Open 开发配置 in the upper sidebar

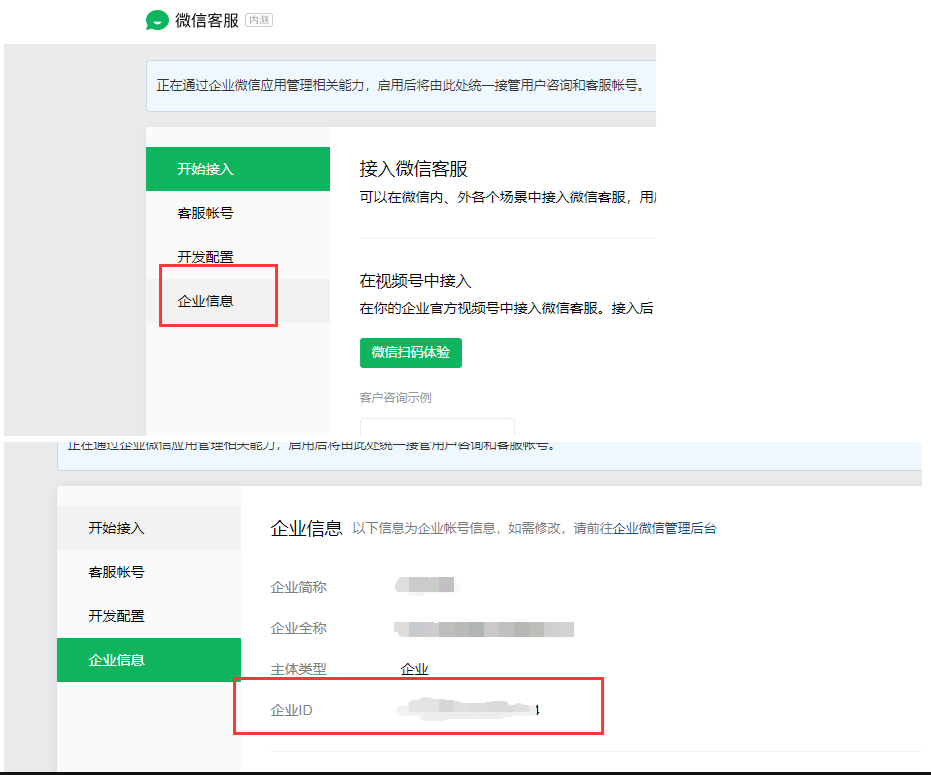(x=238, y=257)
